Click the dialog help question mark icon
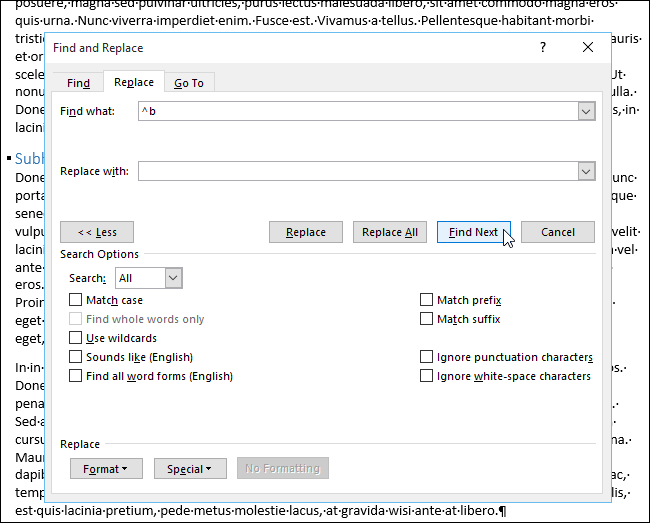Image resolution: width=650 pixels, height=523 pixels. [x=543, y=47]
